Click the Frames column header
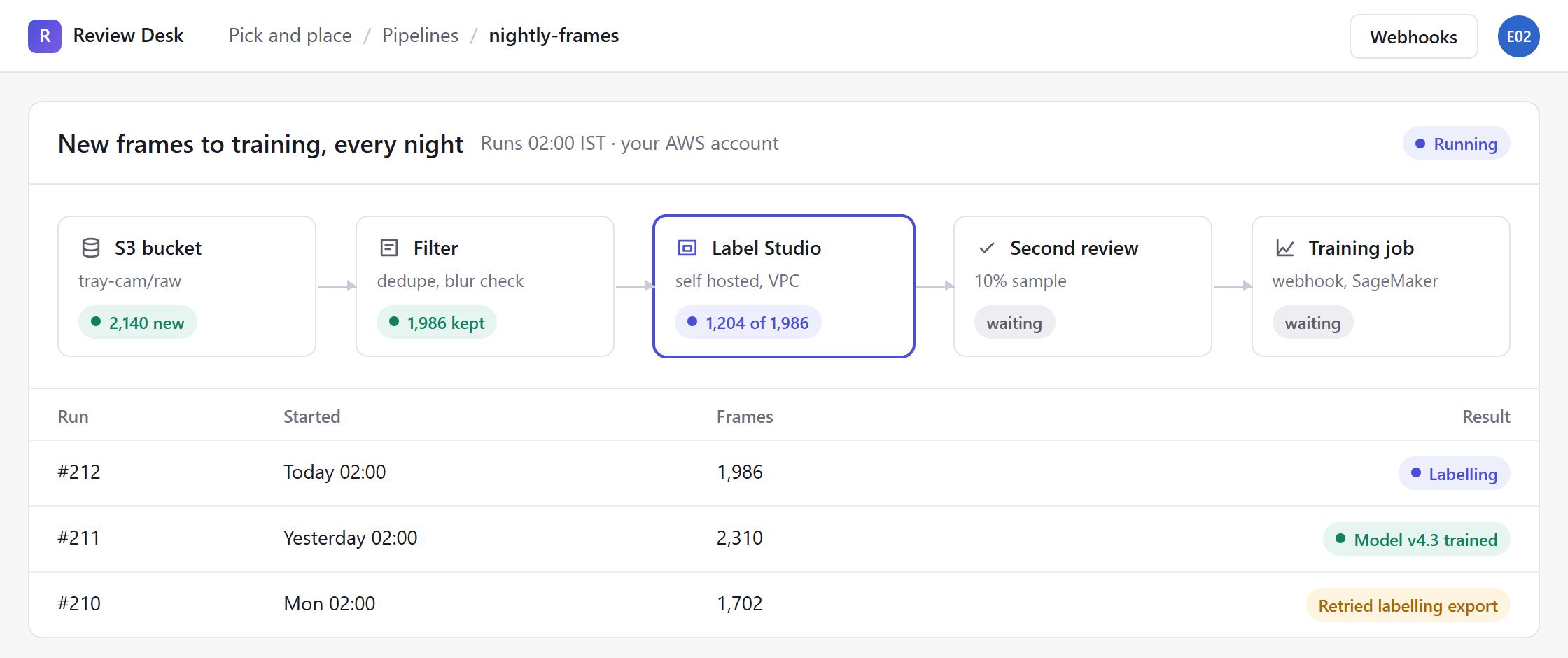The image size is (1568, 658). (745, 416)
